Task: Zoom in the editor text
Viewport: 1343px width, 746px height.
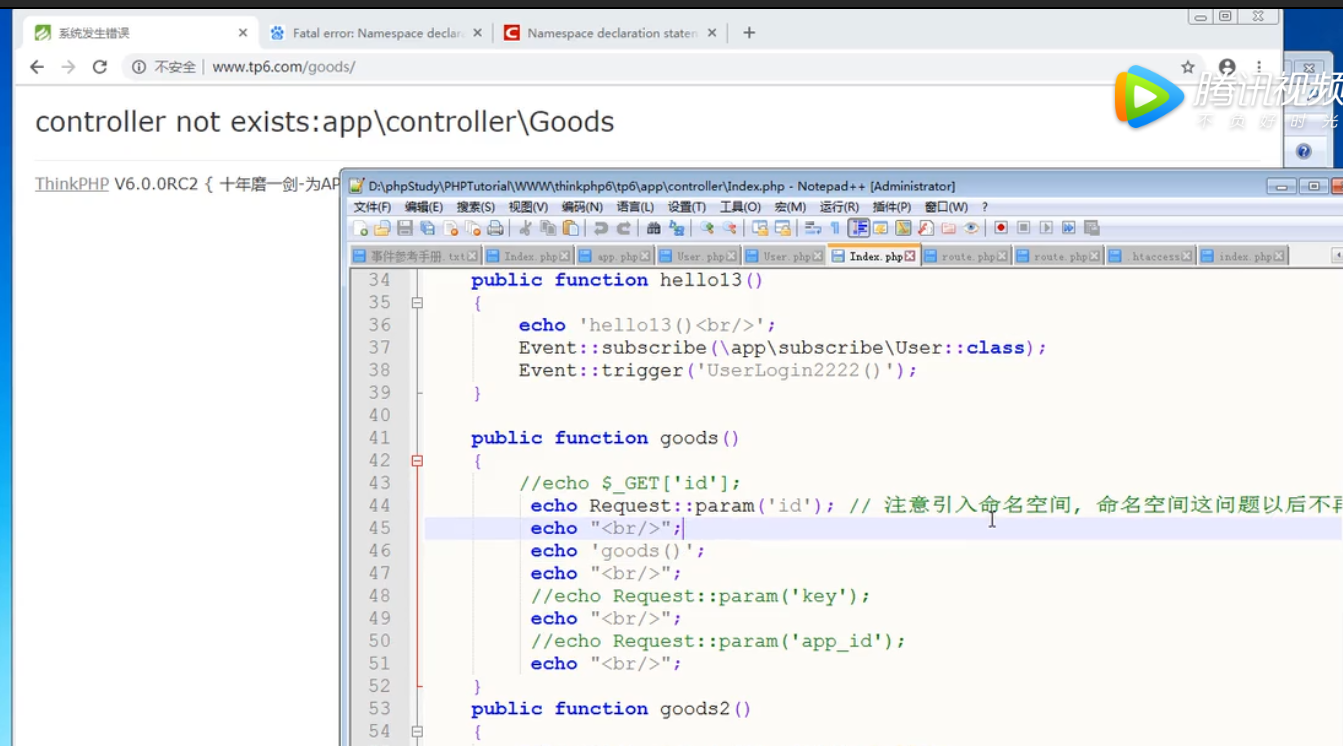Action: [x=707, y=228]
